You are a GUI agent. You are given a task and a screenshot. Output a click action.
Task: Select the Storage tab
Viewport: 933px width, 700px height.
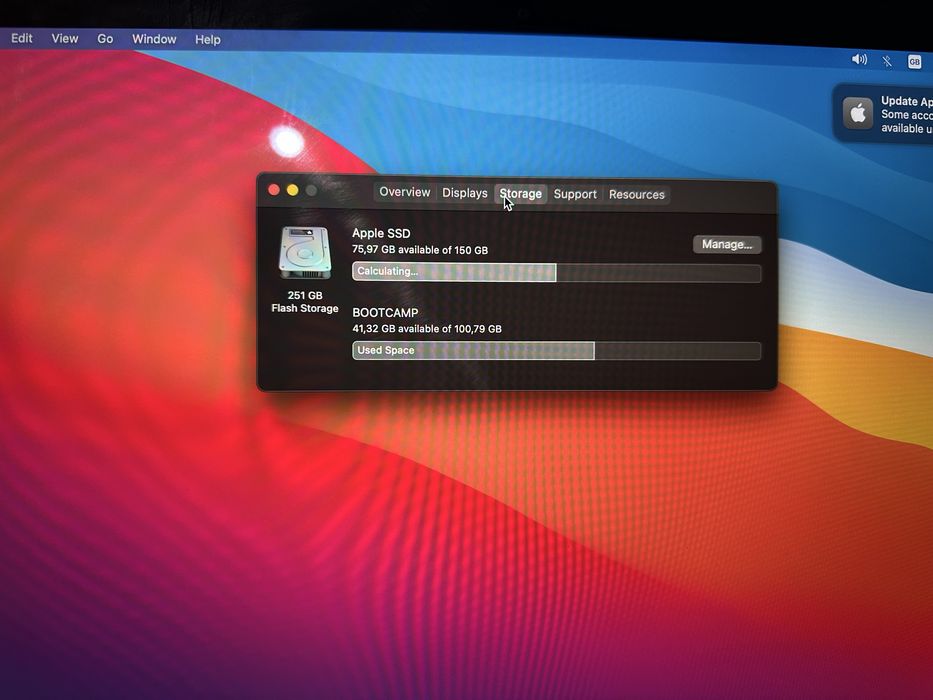click(520, 193)
